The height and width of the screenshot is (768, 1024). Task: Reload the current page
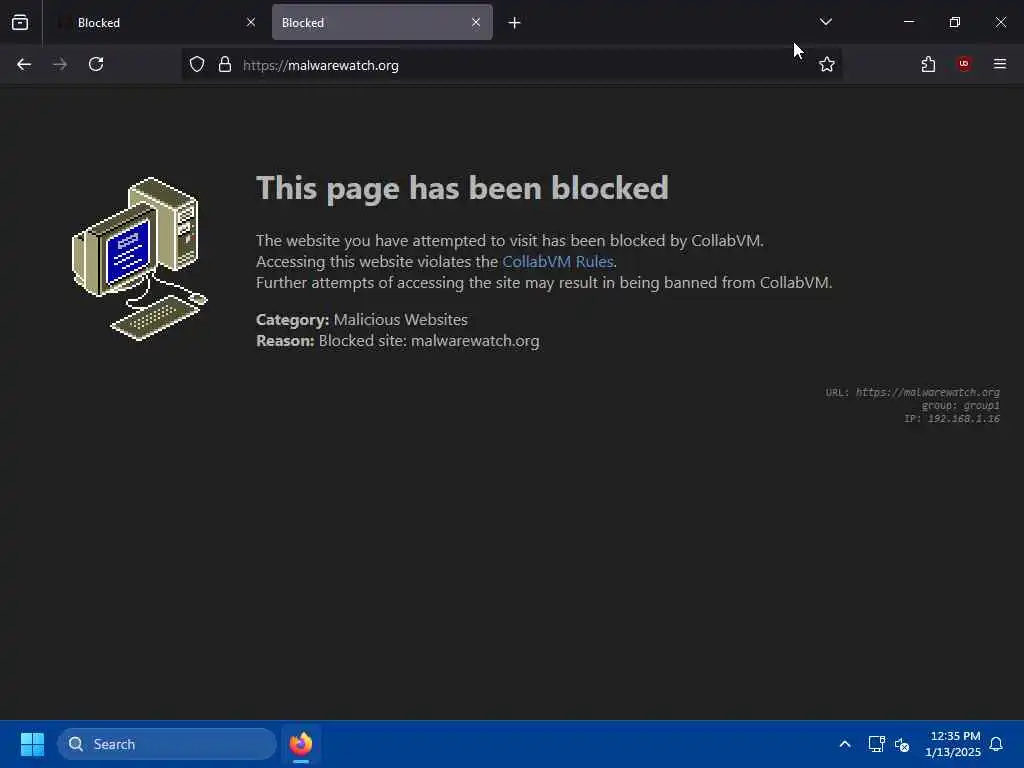[x=96, y=64]
